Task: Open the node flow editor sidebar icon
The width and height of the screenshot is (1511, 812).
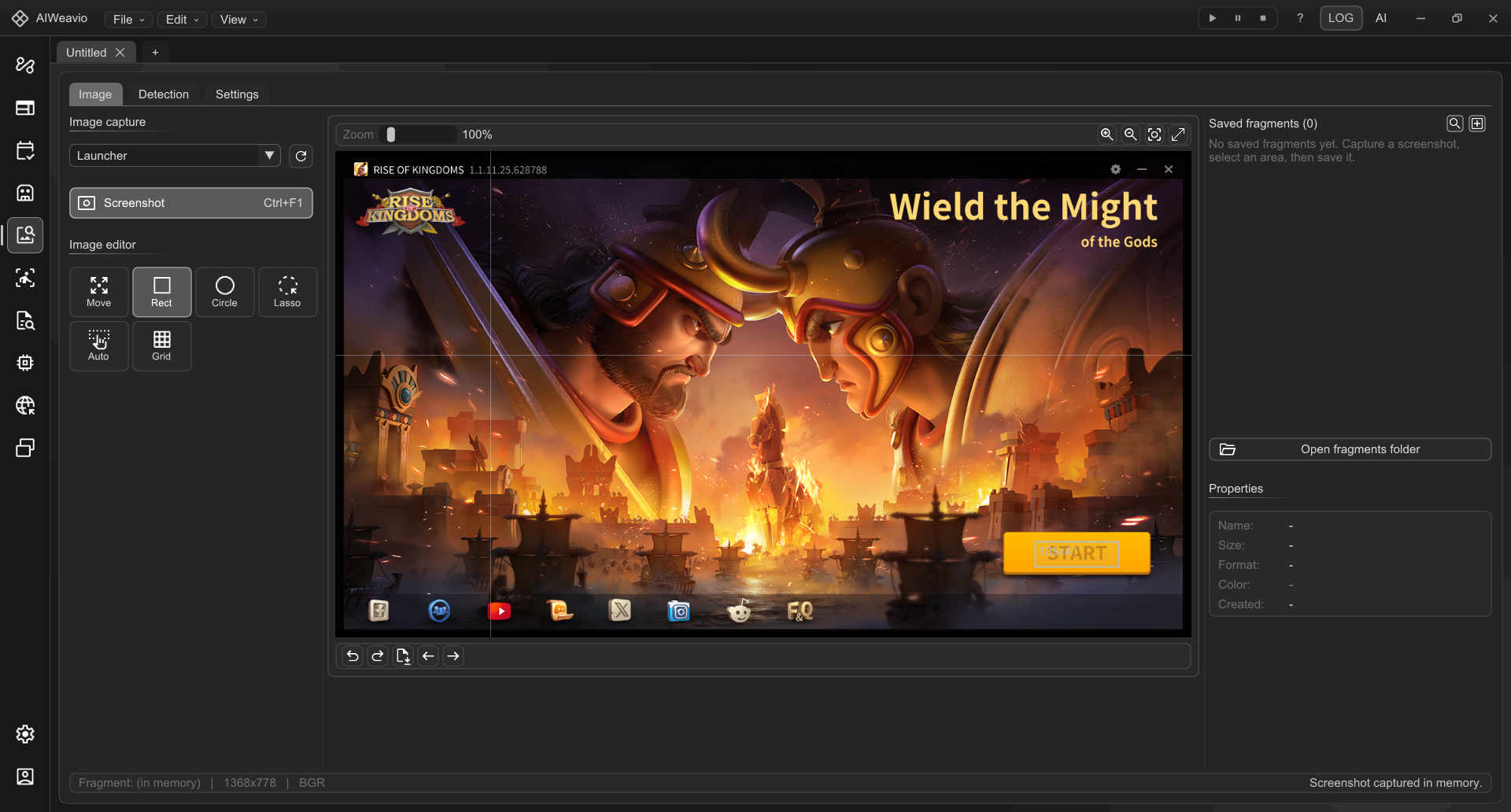Action: 25,65
